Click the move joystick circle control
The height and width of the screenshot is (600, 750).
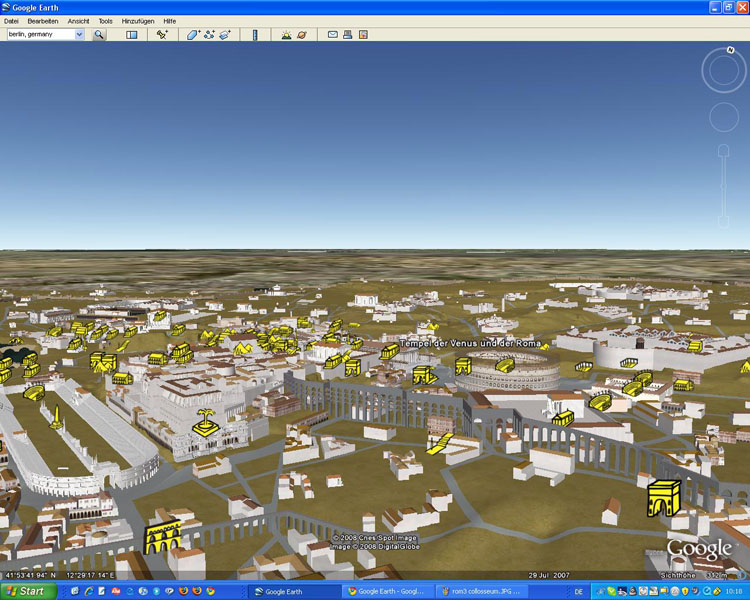pyautogui.click(x=724, y=117)
